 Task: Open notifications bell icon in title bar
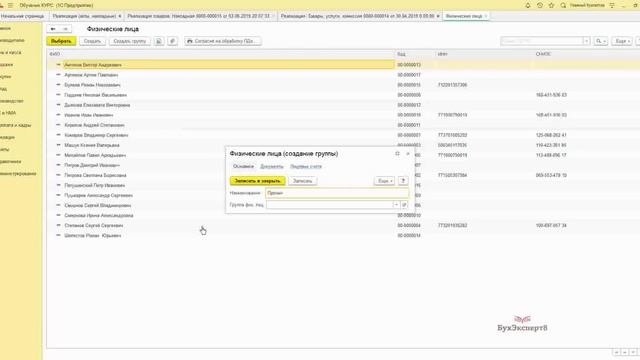click(x=528, y=5)
